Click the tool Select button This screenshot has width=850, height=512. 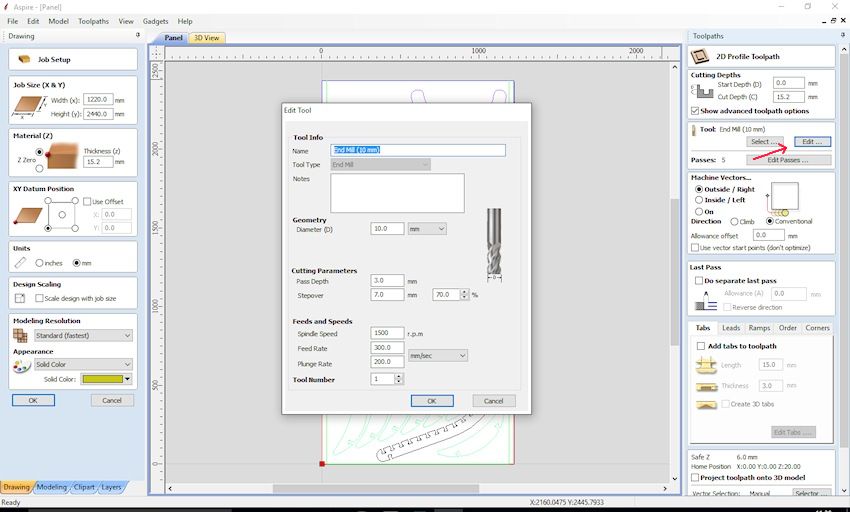pos(765,142)
